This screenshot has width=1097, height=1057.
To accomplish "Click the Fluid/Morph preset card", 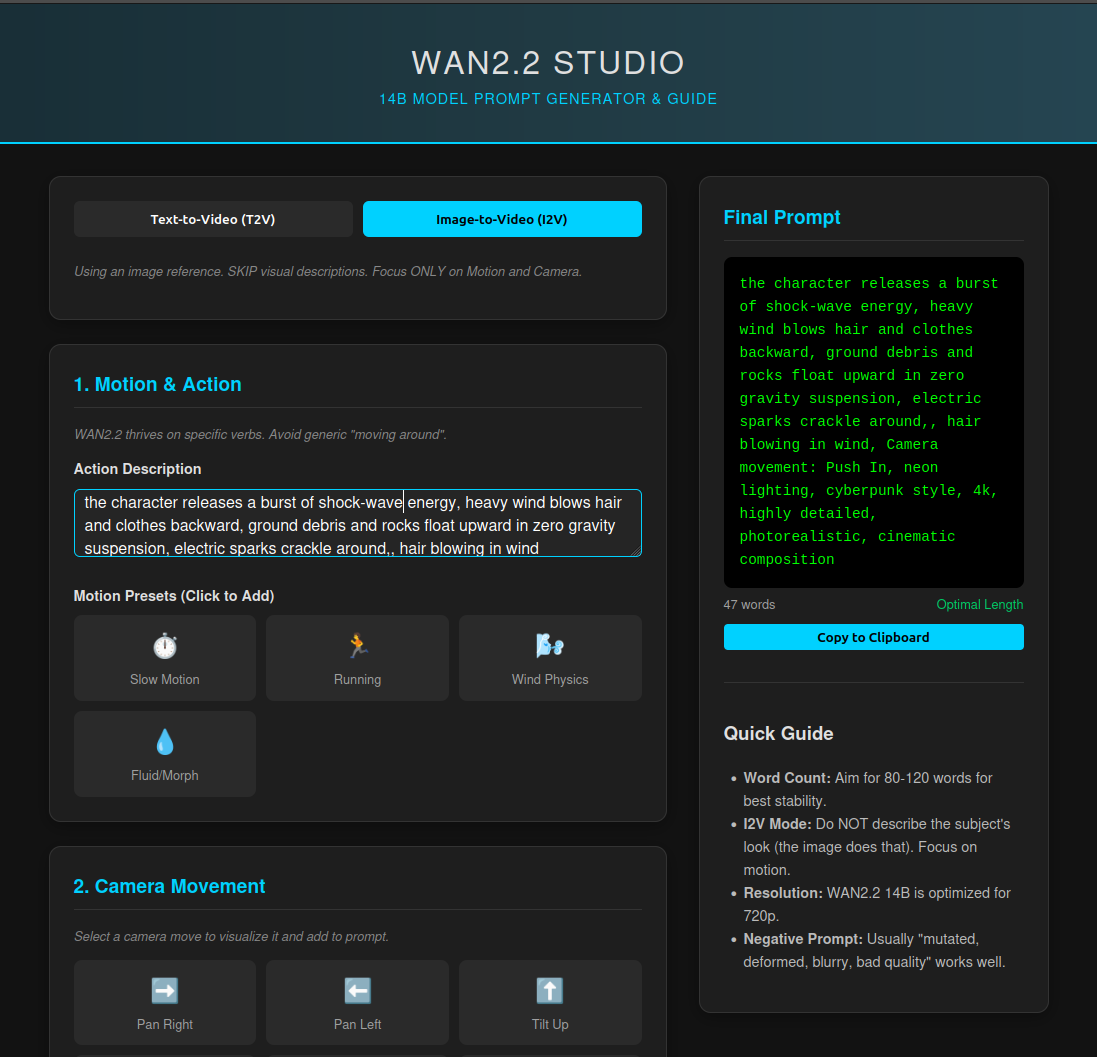I will [x=164, y=754].
